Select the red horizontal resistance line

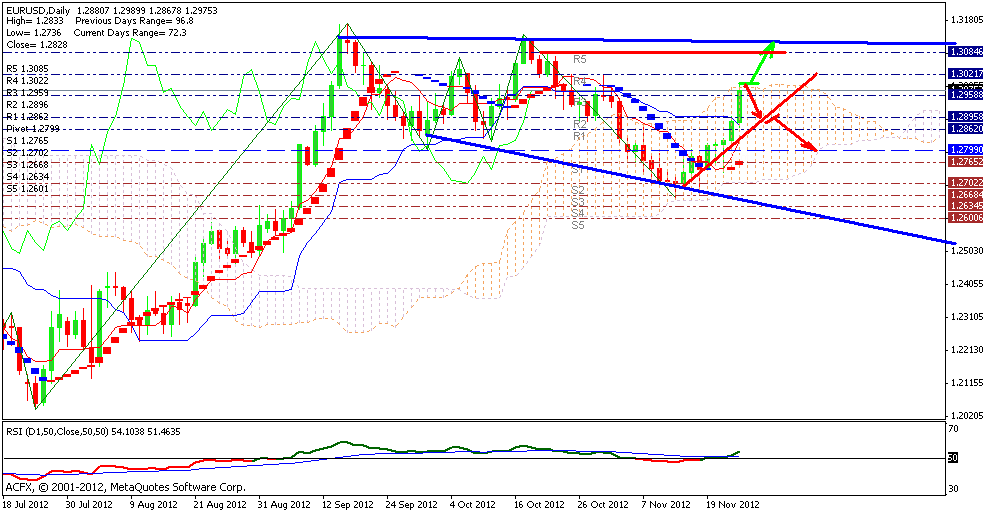pyautogui.click(x=660, y=52)
